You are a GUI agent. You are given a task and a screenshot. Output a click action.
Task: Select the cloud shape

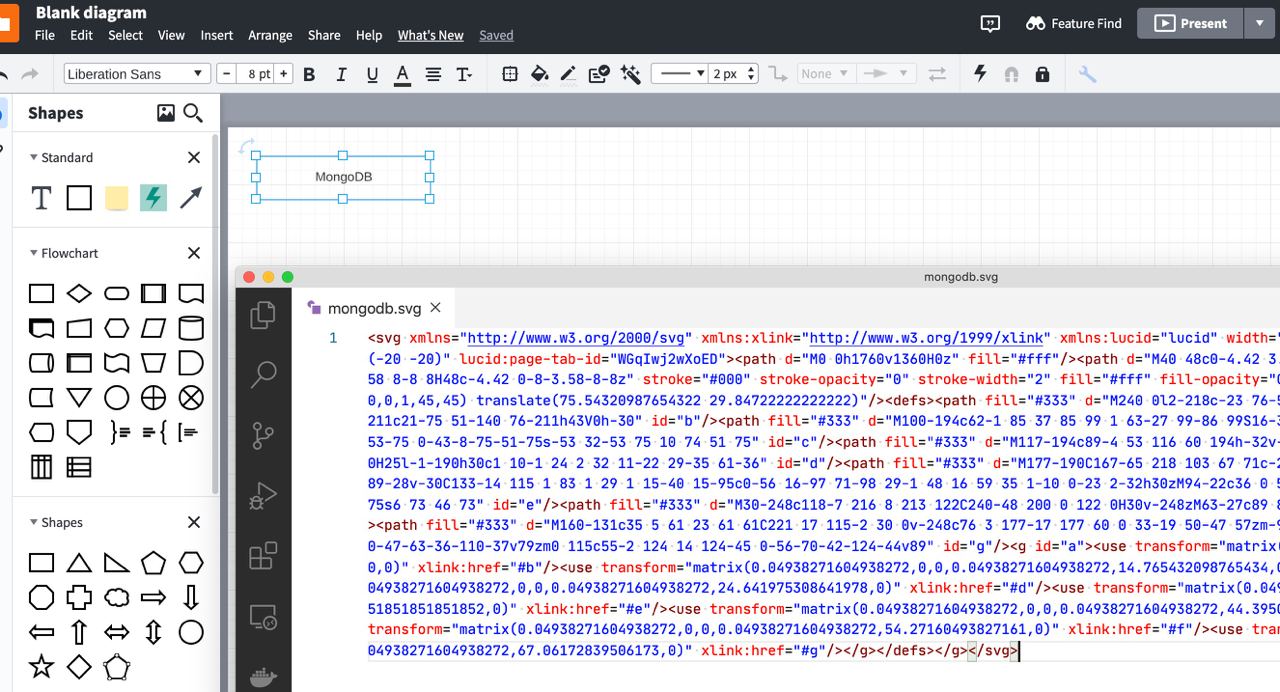click(x=117, y=598)
